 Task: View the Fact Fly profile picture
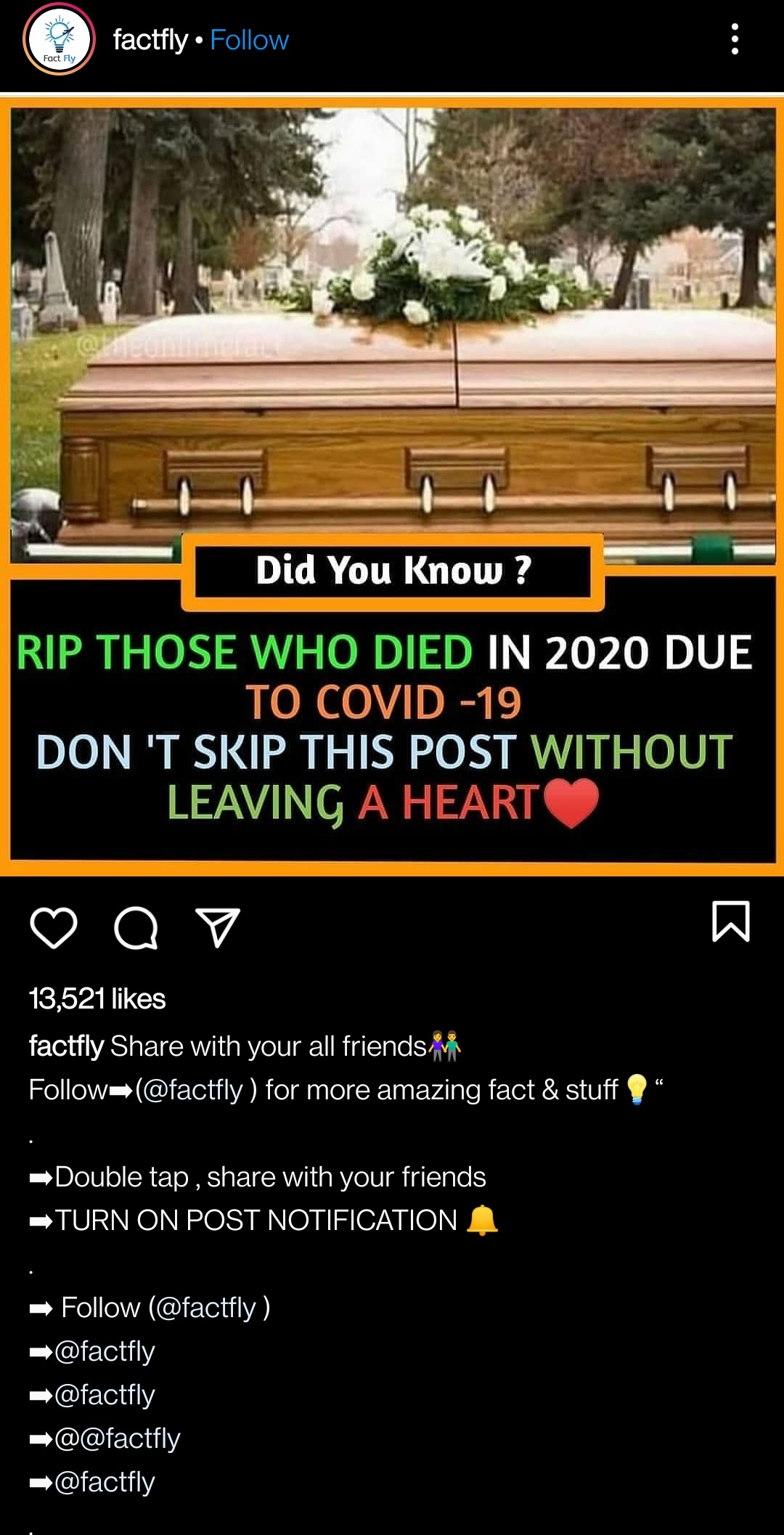click(60, 39)
